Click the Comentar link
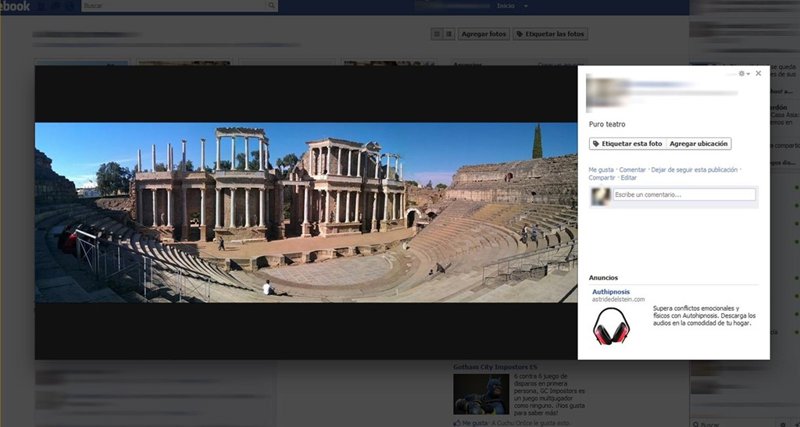 pyautogui.click(x=633, y=170)
